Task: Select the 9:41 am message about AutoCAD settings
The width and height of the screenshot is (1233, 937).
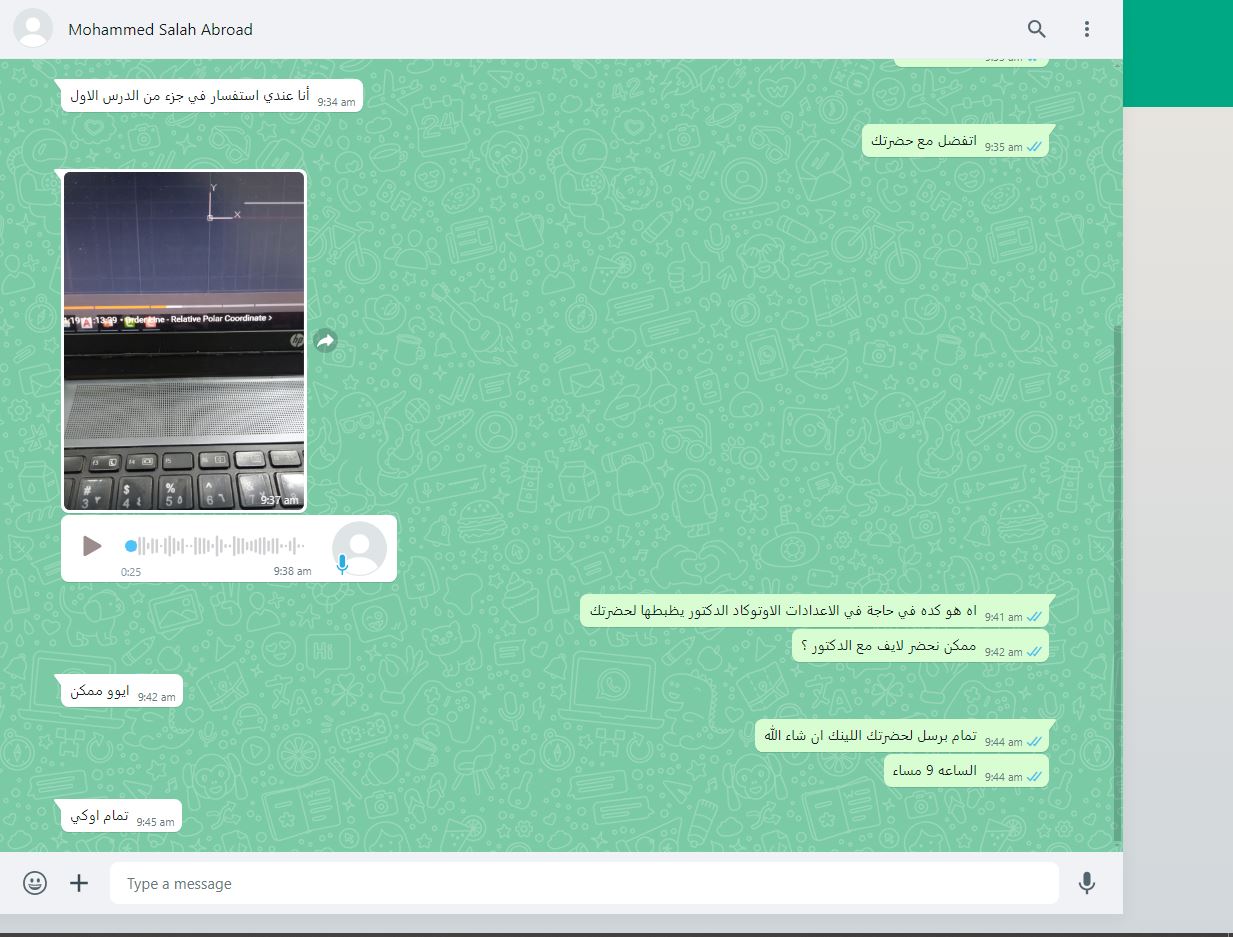Action: [x=814, y=611]
